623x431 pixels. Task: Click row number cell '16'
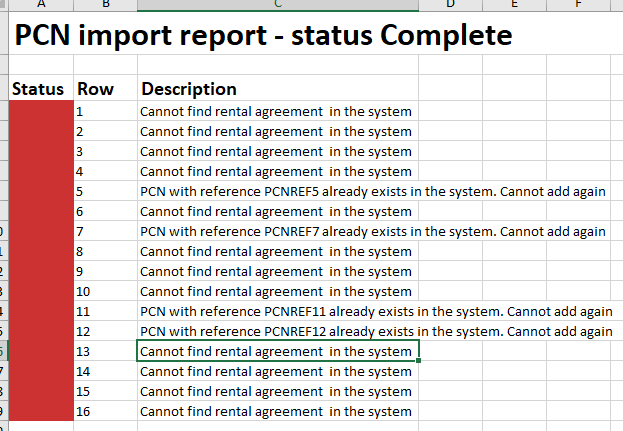(105, 411)
